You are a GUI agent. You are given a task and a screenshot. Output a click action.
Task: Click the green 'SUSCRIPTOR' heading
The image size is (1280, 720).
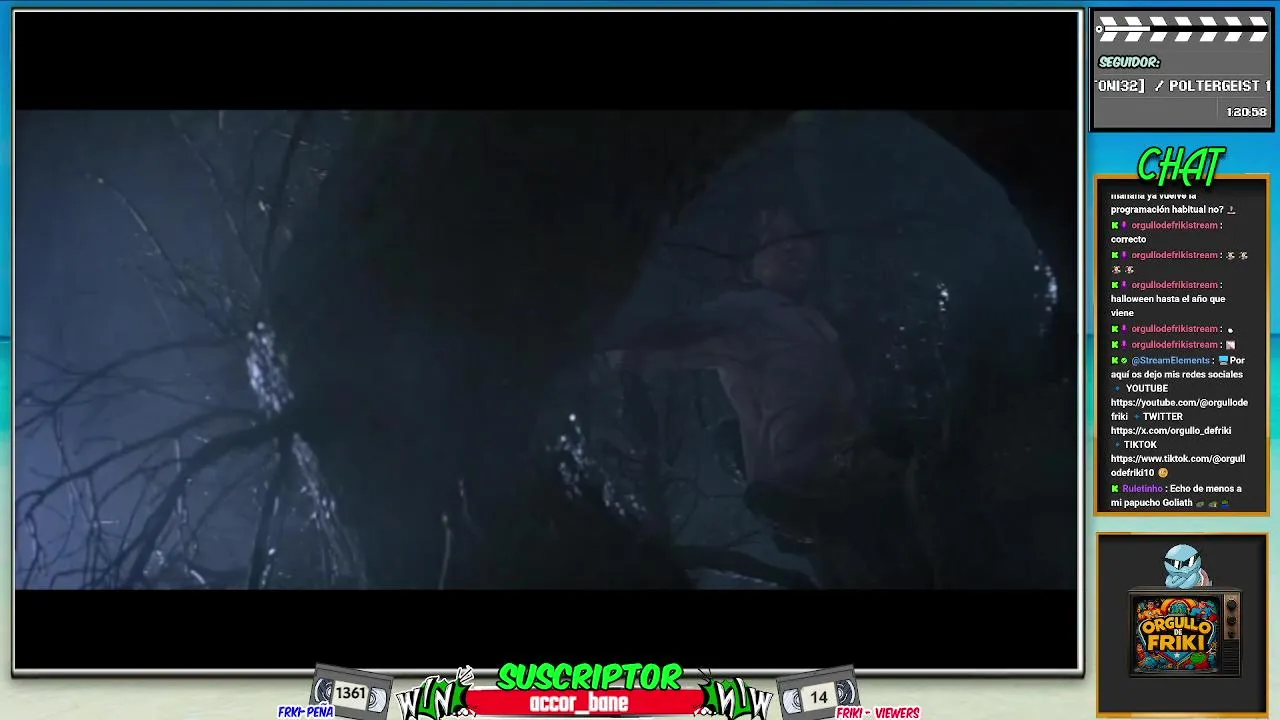coord(590,678)
